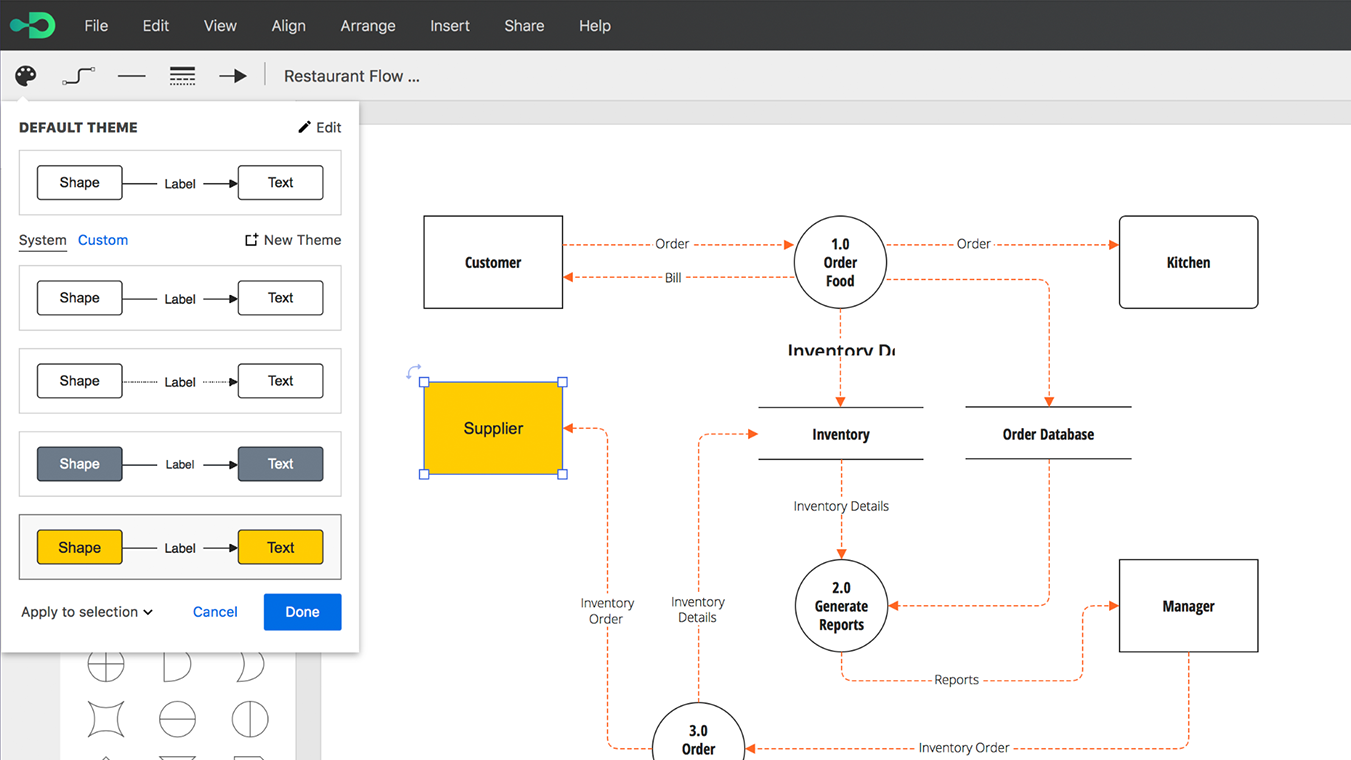The height and width of the screenshot is (760, 1351).
Task: Cancel the theme selection
Action: point(215,611)
